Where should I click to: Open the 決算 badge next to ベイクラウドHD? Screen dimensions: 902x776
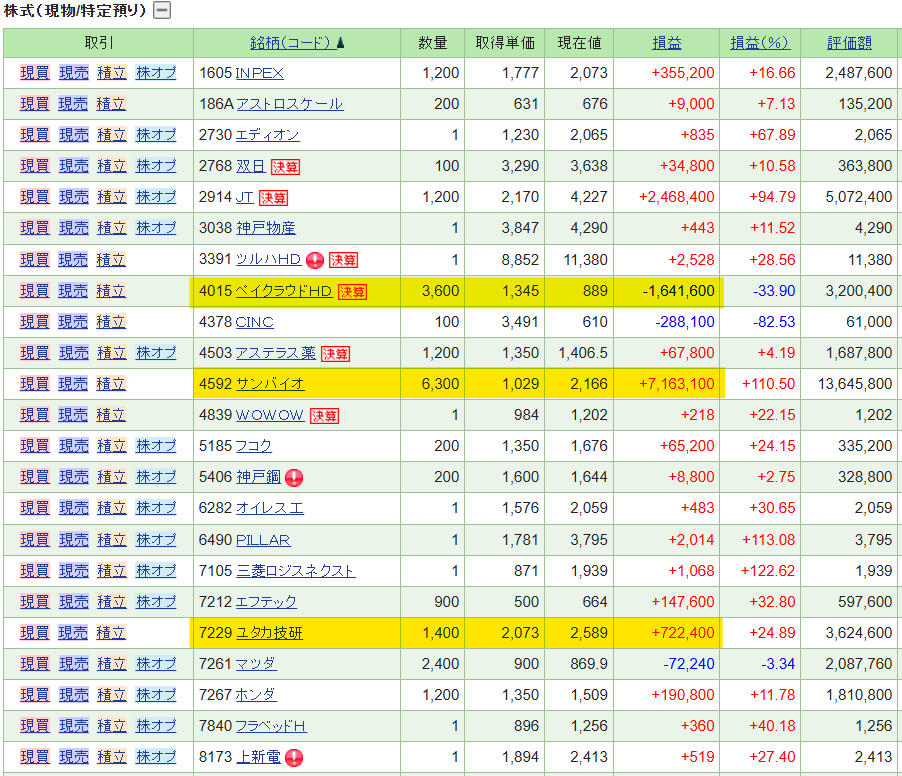coord(352,292)
